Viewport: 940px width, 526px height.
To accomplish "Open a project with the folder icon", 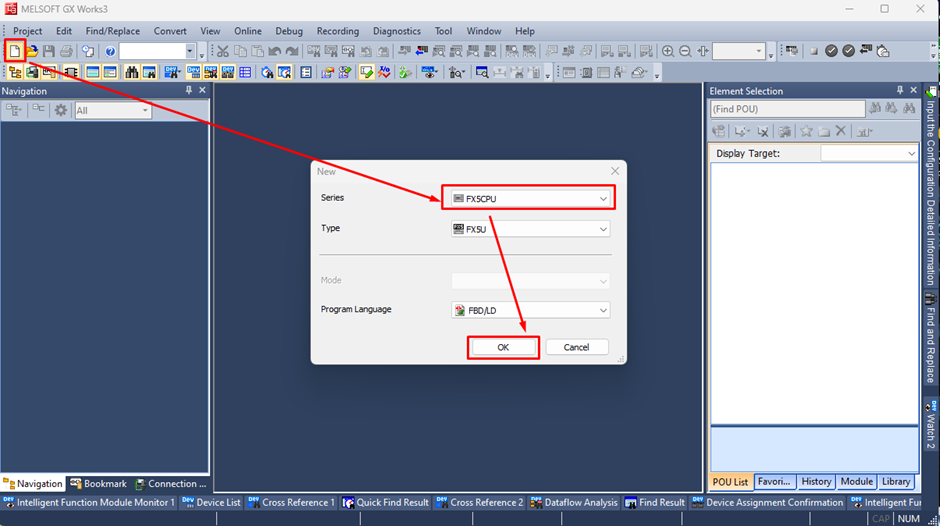I will [32, 51].
